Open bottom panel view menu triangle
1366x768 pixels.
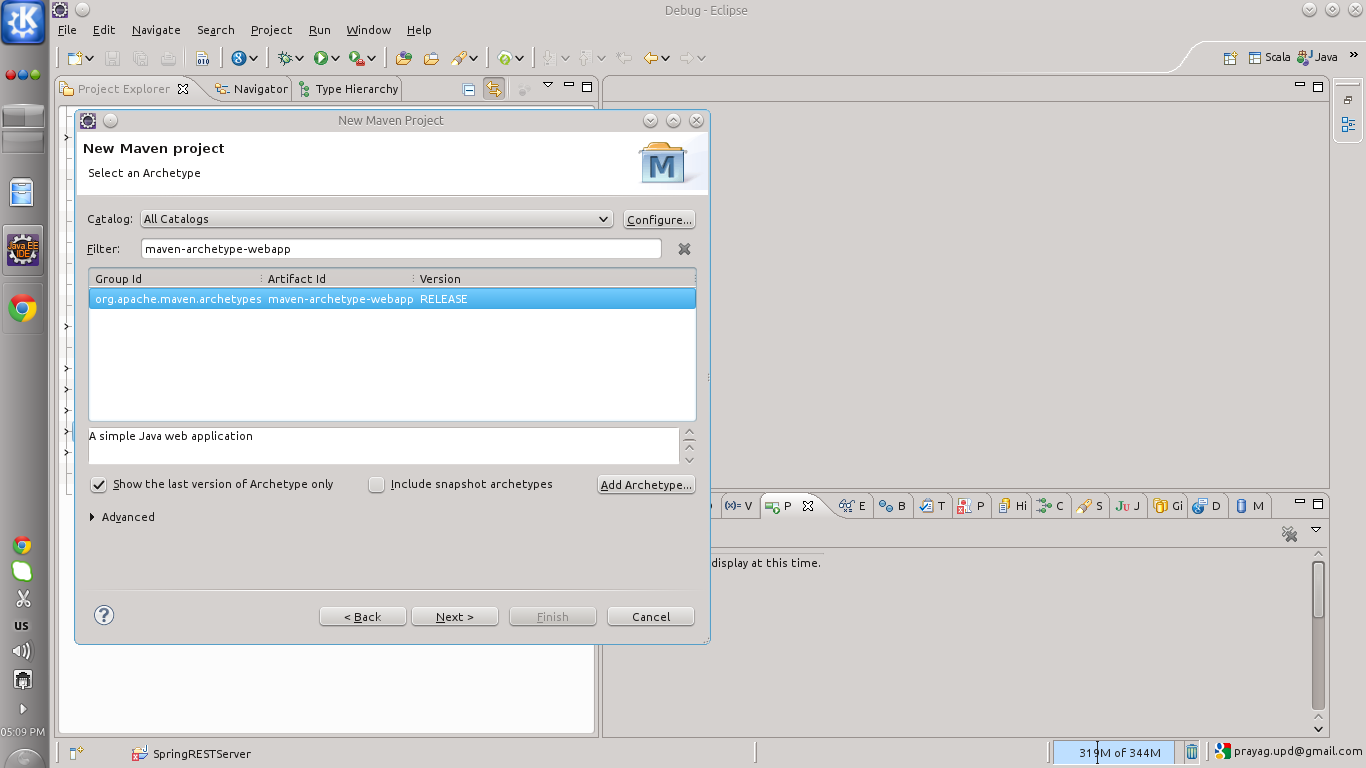pyautogui.click(x=1316, y=530)
